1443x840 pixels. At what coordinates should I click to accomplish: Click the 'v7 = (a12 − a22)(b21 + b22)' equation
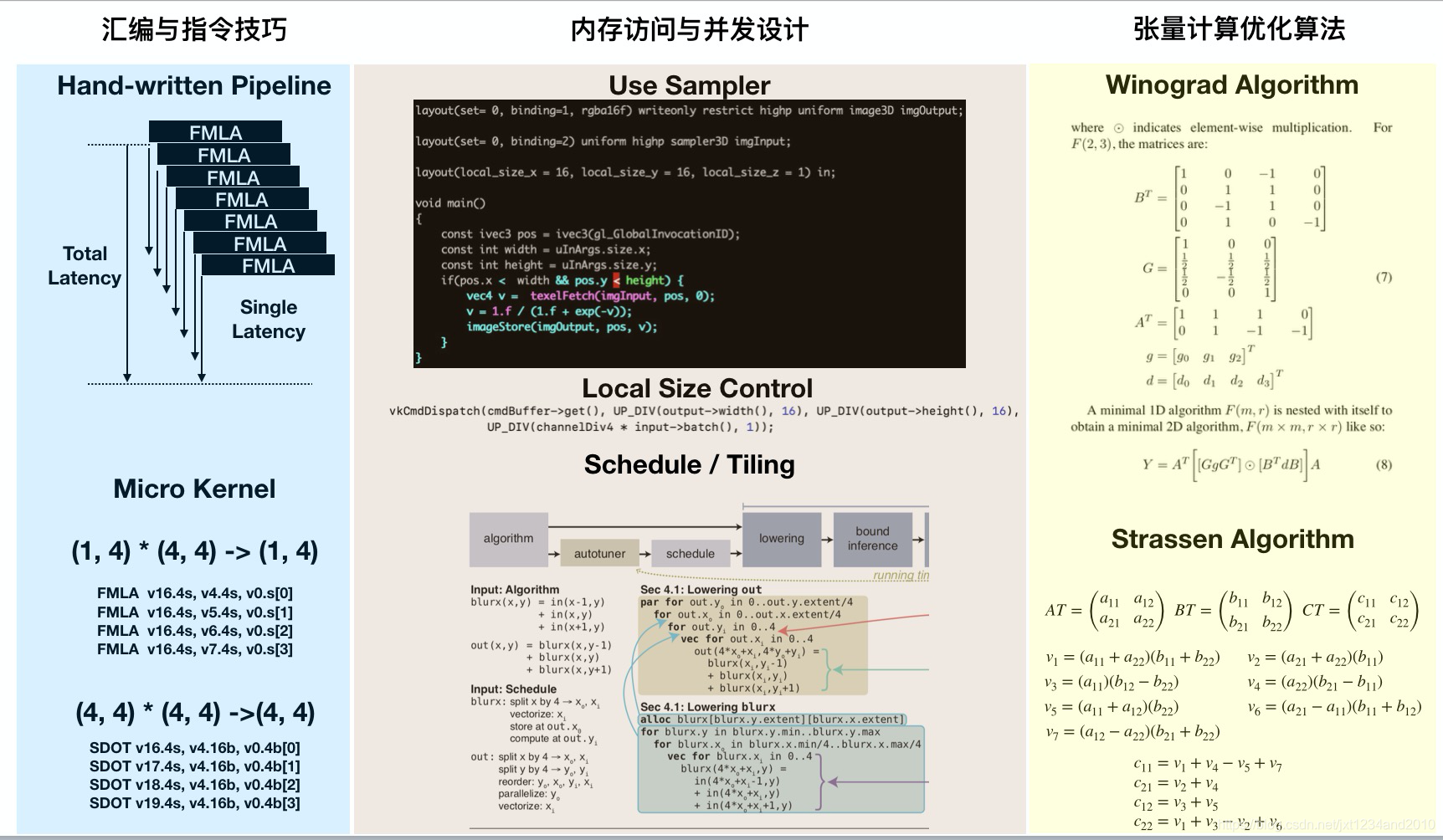click(x=1132, y=733)
